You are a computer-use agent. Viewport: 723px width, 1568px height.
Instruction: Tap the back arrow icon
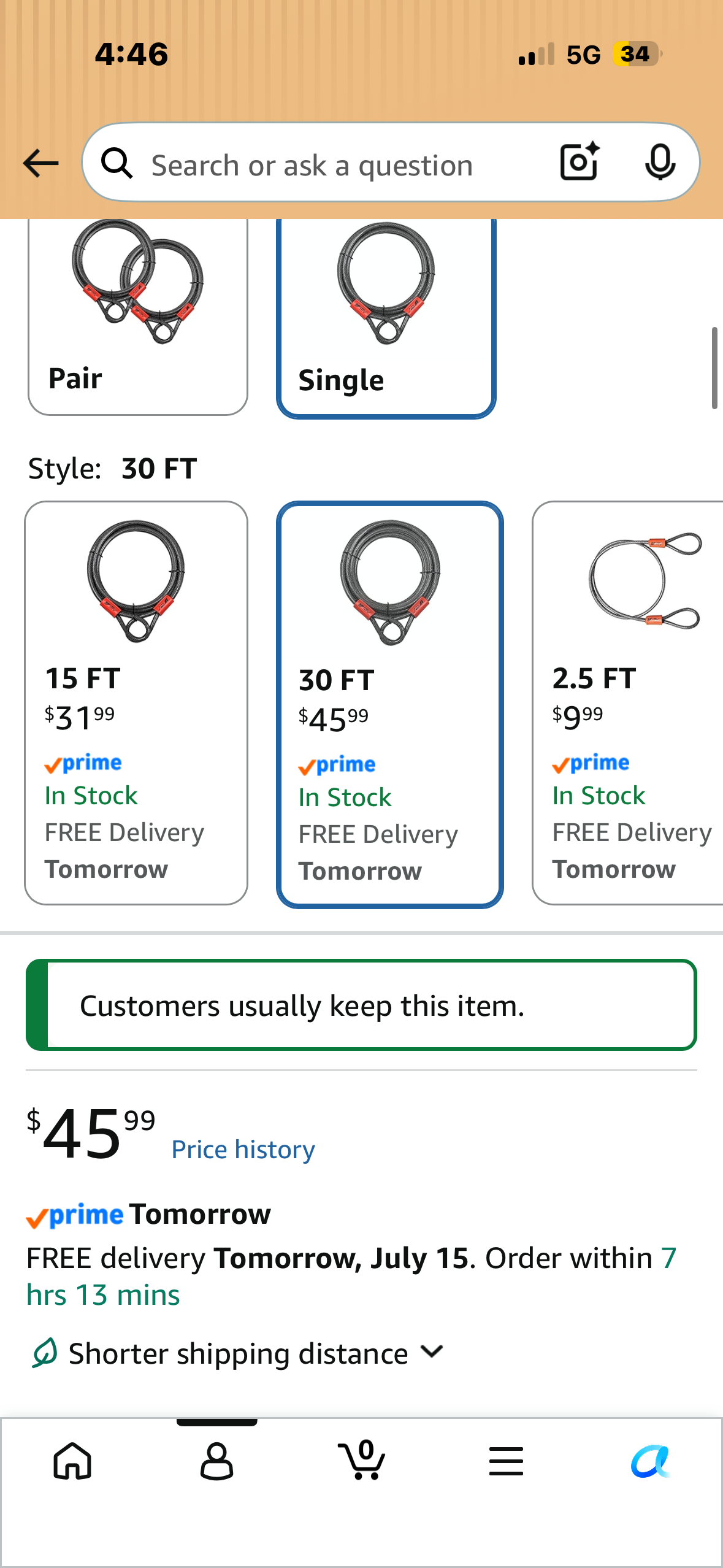tap(40, 163)
